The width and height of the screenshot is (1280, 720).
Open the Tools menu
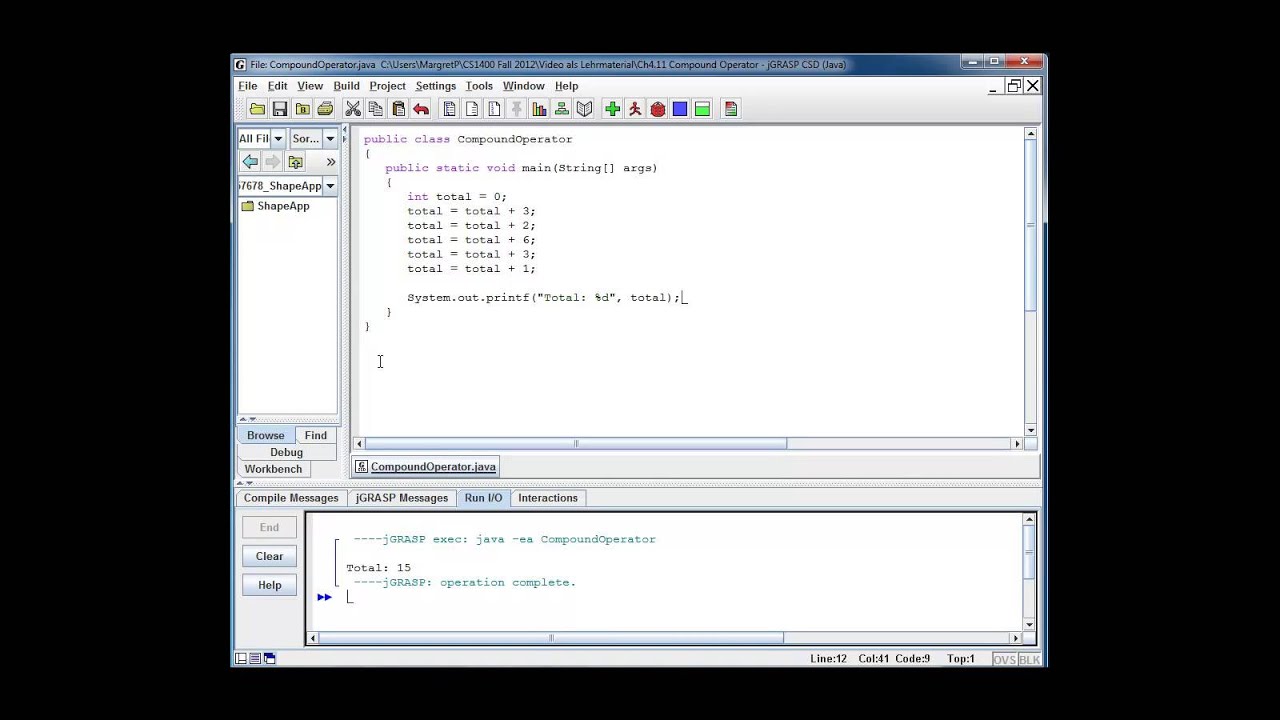(479, 86)
